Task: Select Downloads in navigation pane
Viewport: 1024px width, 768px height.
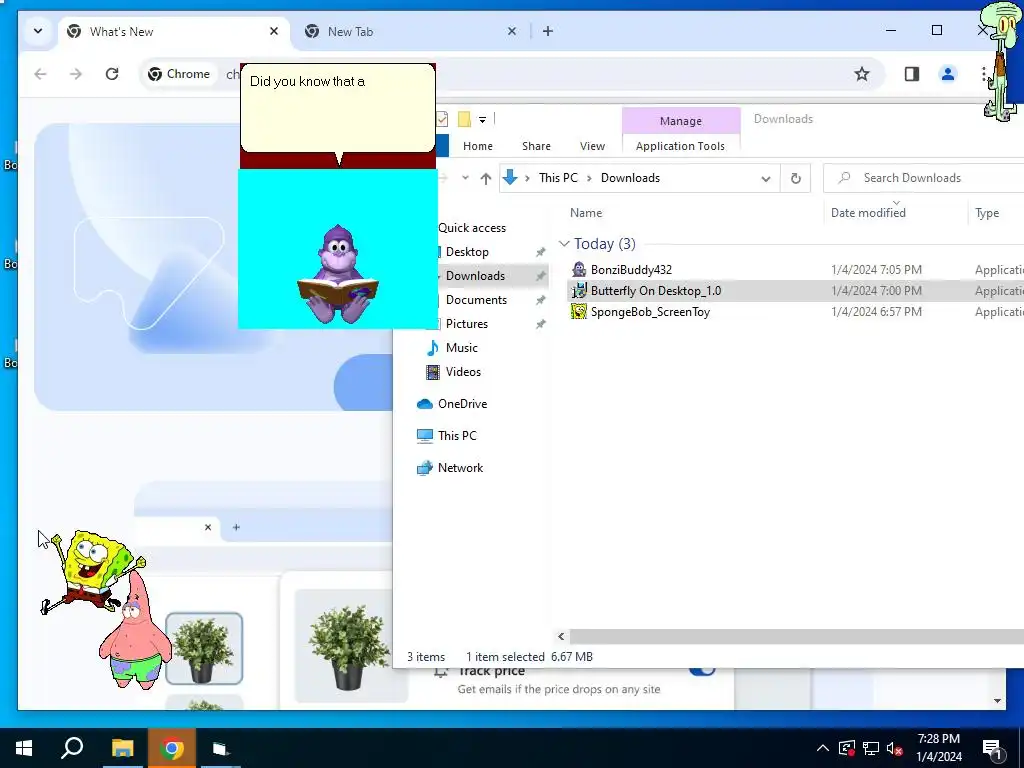Action: pos(475,276)
